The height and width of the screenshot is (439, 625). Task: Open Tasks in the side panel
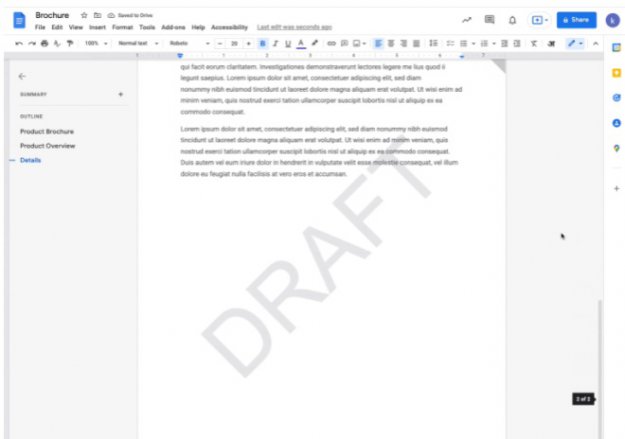pyautogui.click(x=616, y=98)
